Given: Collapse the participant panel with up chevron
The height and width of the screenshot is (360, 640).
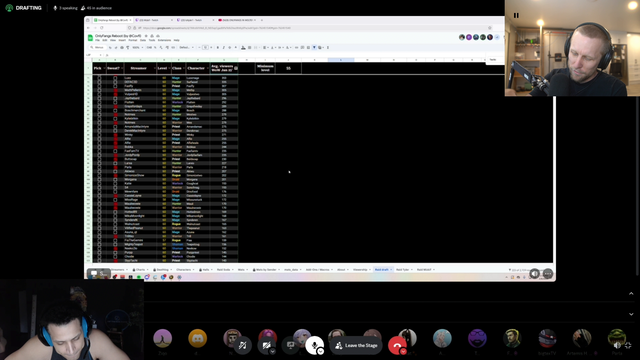Looking at the screenshot, I should pyautogui.click(x=631, y=293).
